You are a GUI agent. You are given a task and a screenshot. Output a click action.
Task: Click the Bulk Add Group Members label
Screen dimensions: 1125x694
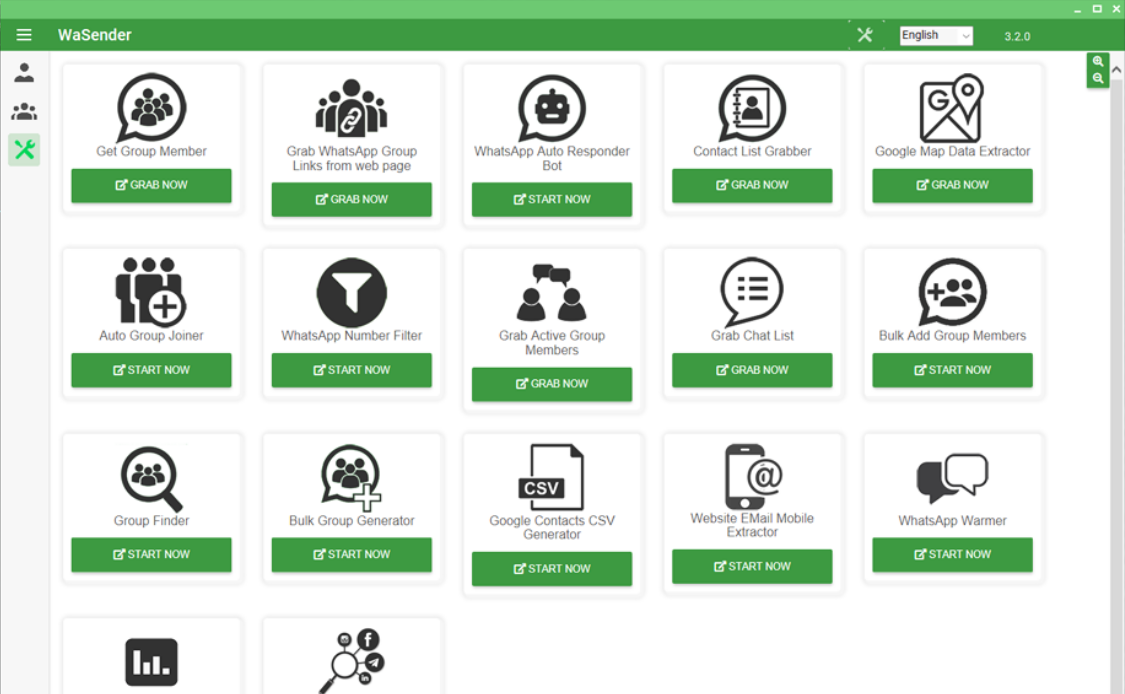(952, 336)
